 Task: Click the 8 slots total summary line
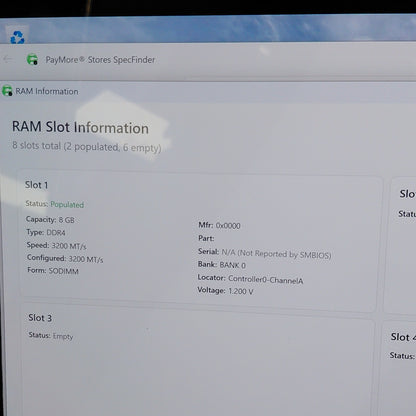click(x=87, y=146)
